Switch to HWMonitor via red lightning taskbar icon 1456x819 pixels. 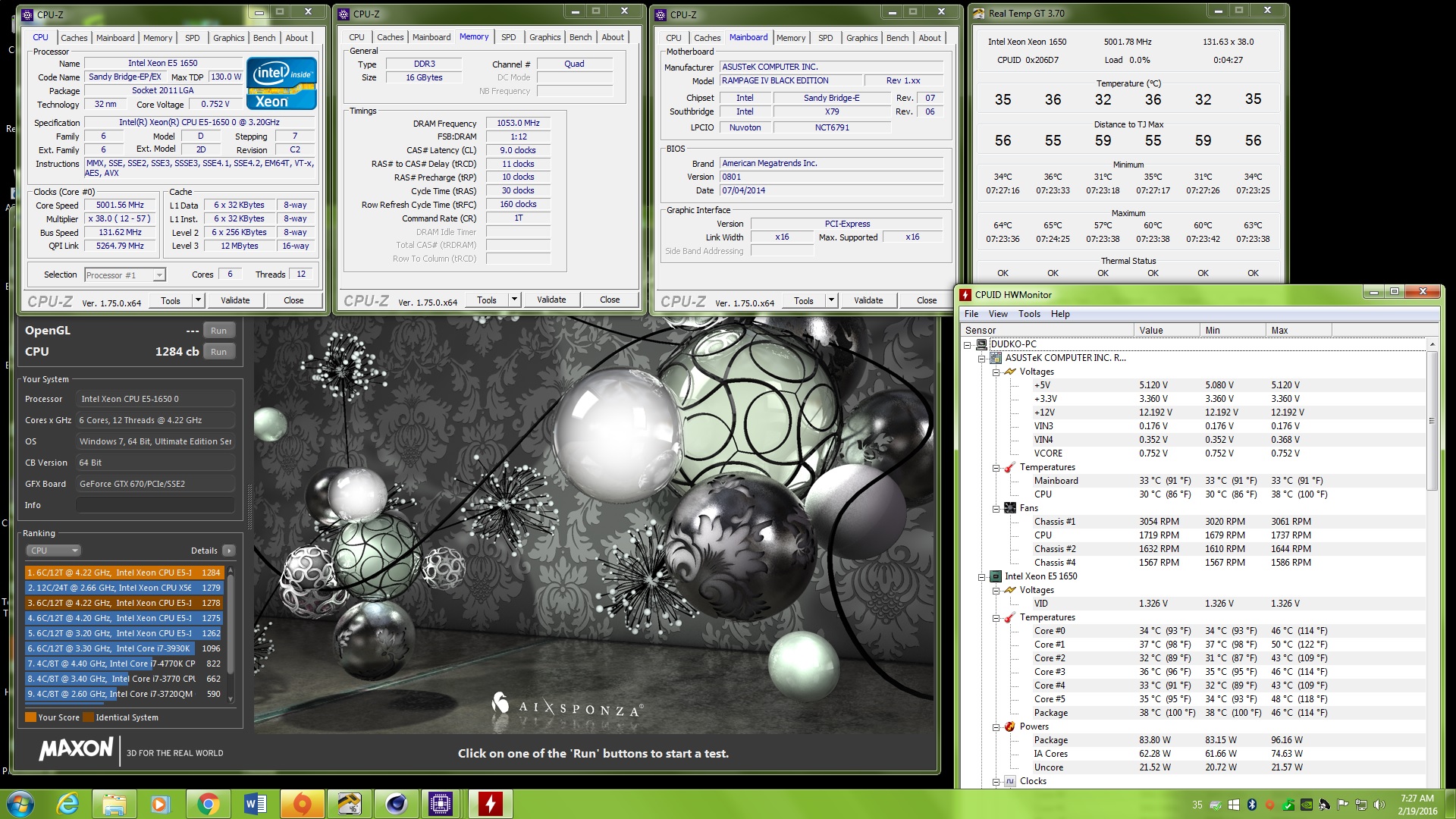(x=490, y=804)
